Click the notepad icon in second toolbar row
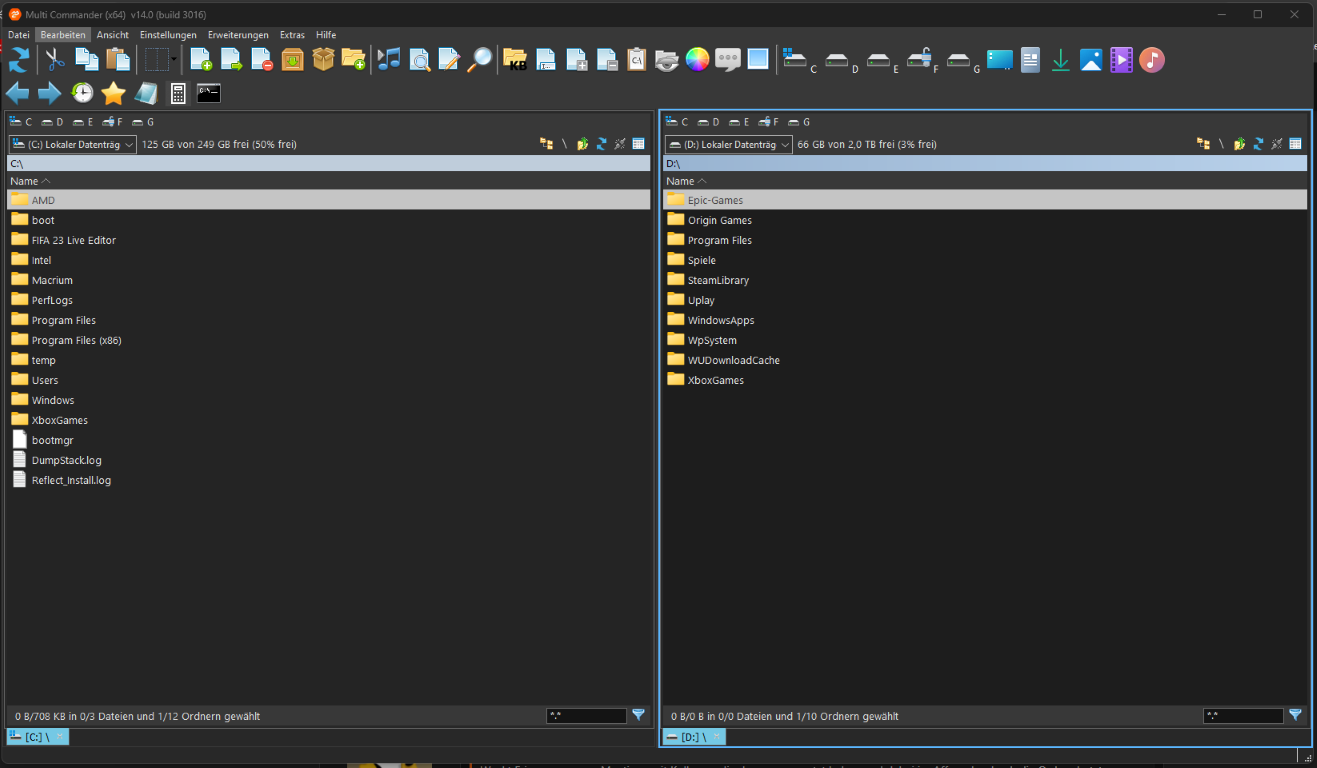The width and height of the screenshot is (1317, 768). tap(146, 94)
